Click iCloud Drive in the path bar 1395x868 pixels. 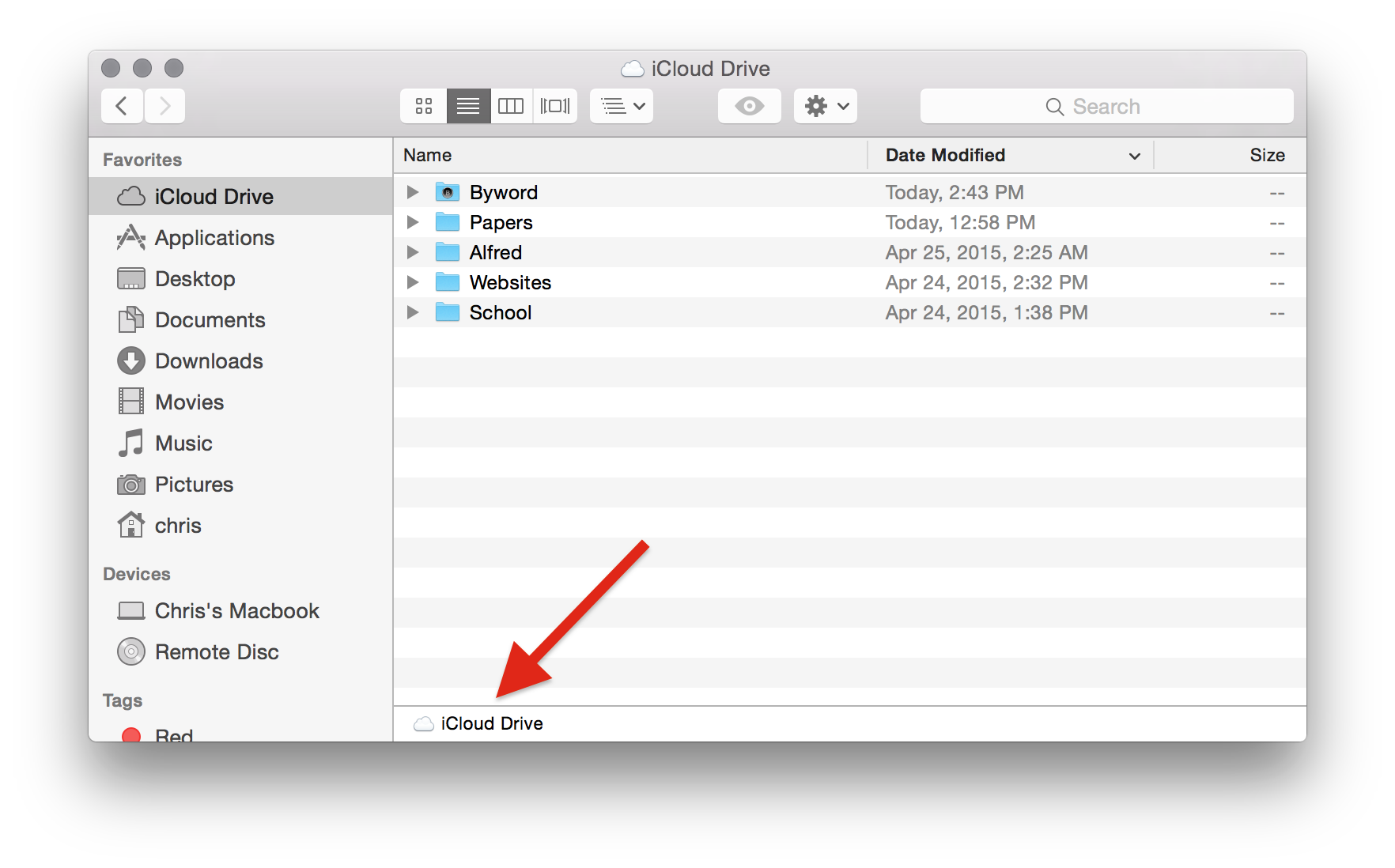point(478,723)
